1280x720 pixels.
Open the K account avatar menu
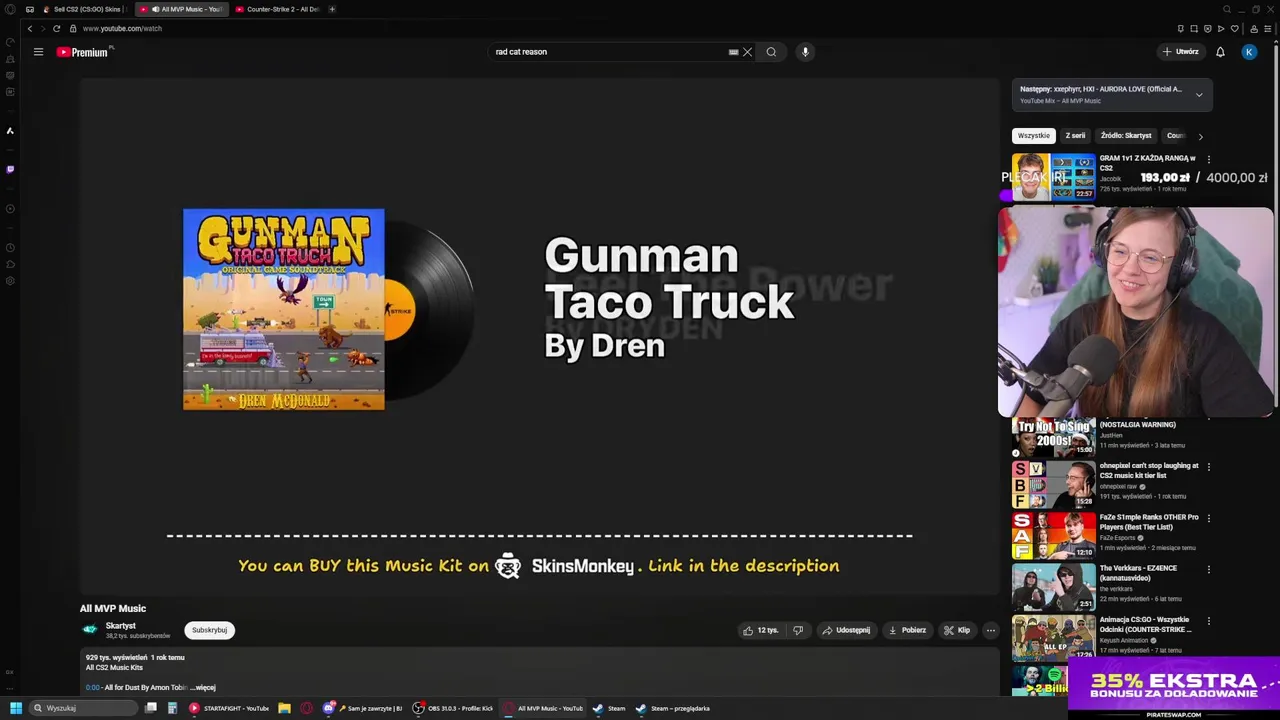coord(1249,52)
